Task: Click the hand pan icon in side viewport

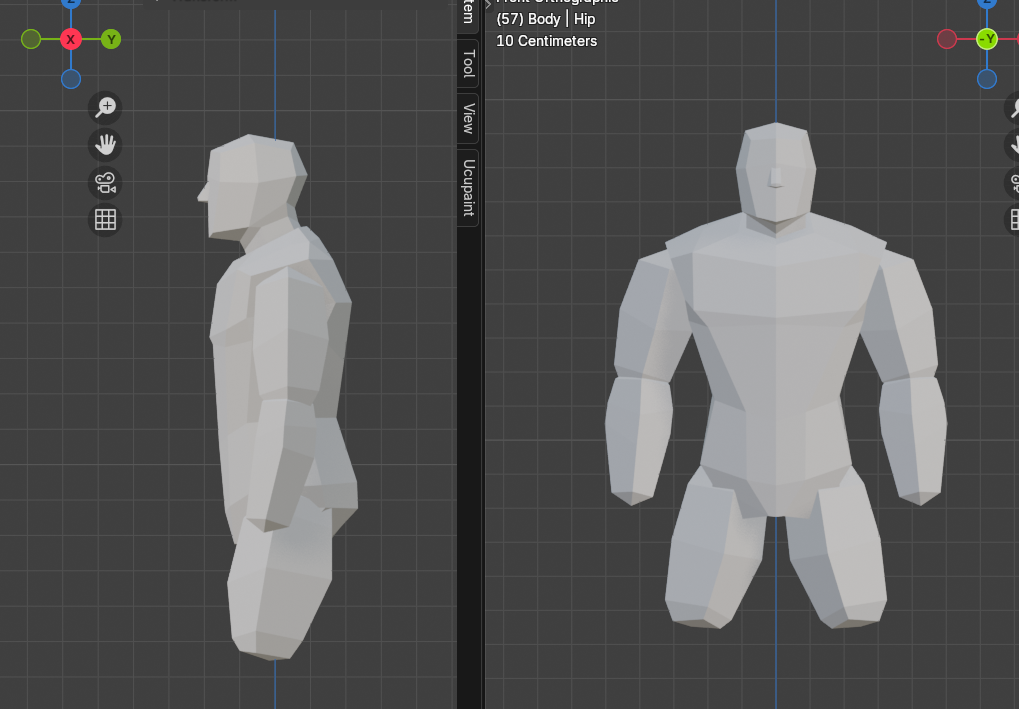Action: click(x=105, y=145)
